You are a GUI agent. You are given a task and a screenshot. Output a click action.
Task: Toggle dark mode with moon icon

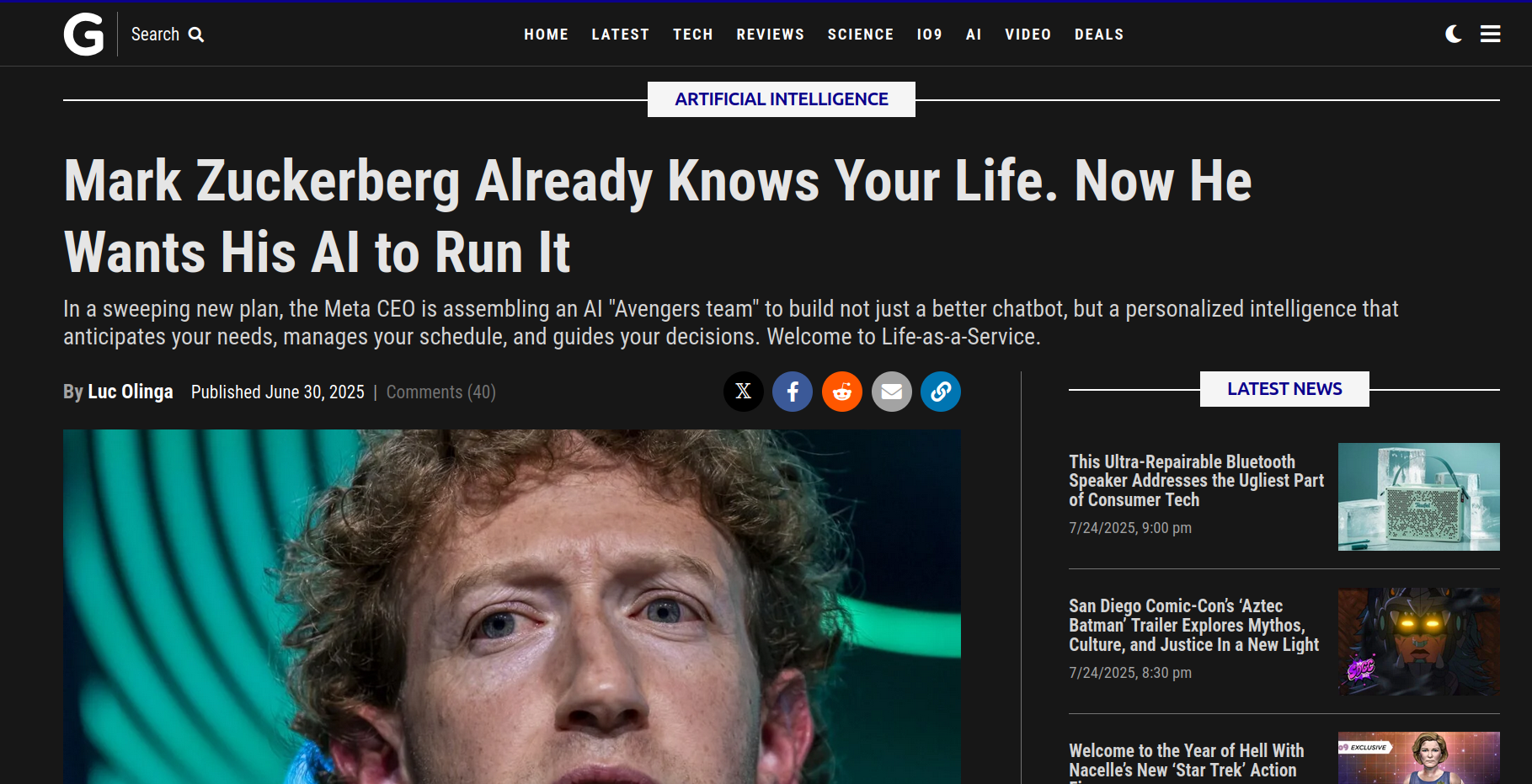click(1454, 34)
